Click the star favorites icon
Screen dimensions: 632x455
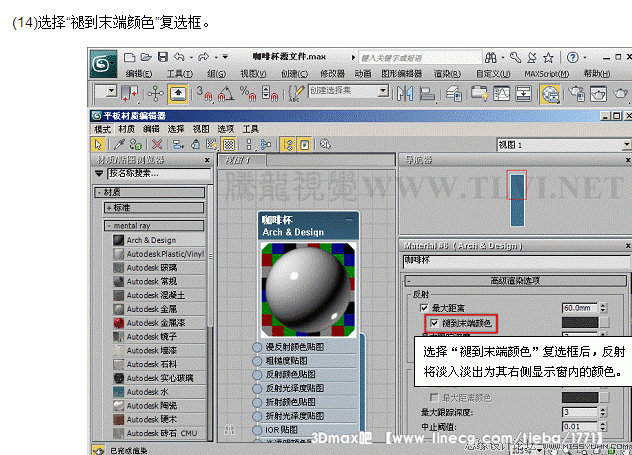click(548, 58)
